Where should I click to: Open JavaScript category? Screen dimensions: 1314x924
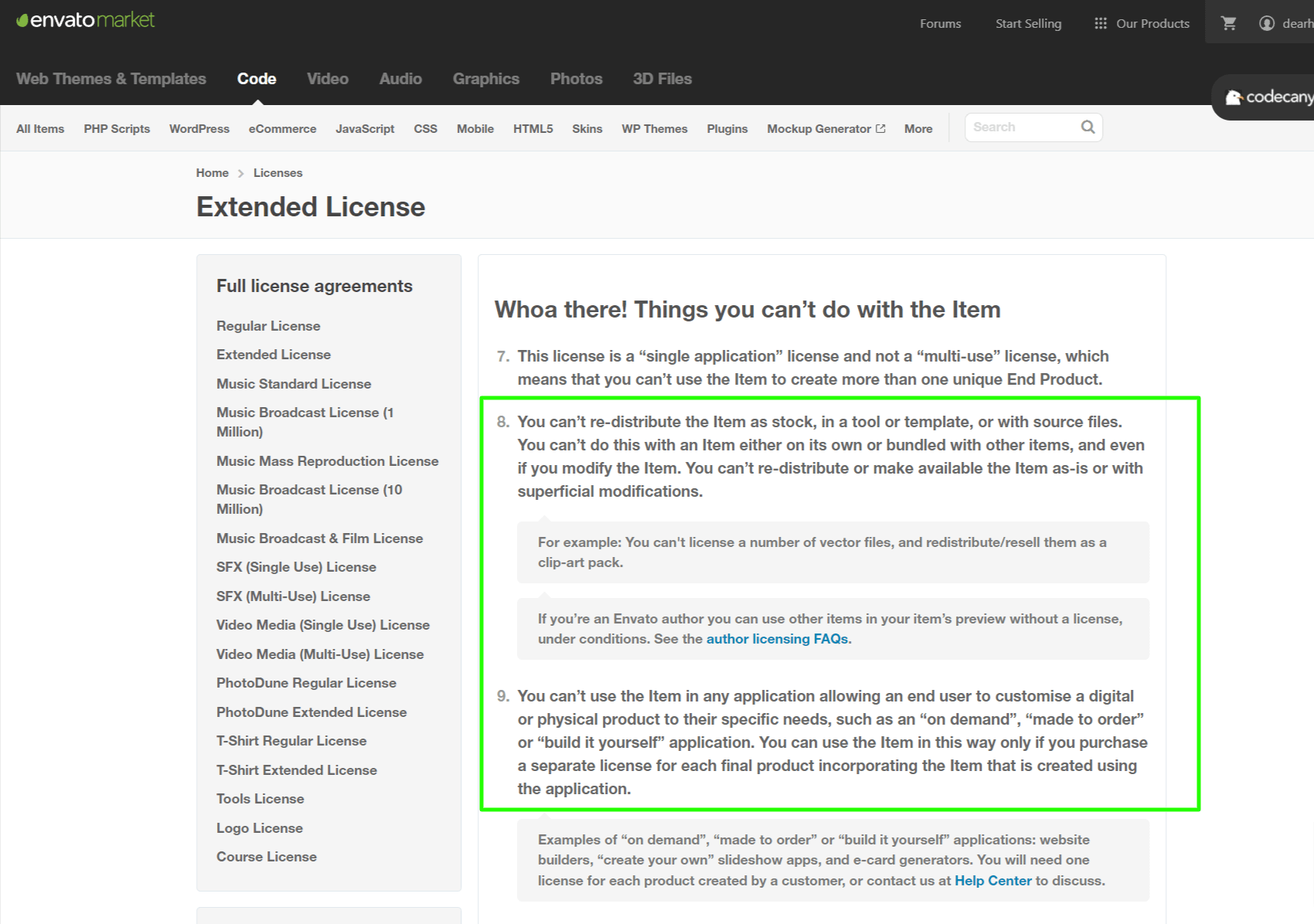(x=365, y=129)
